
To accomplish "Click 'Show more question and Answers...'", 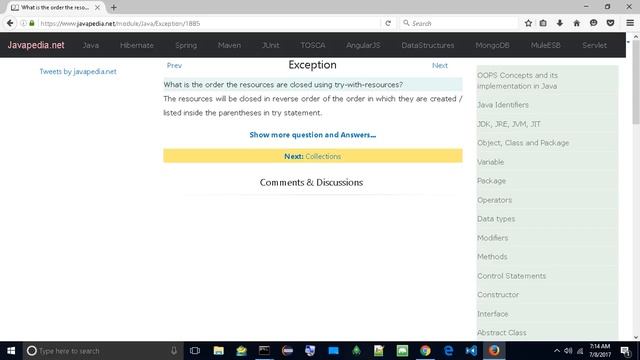I will coord(313,135).
